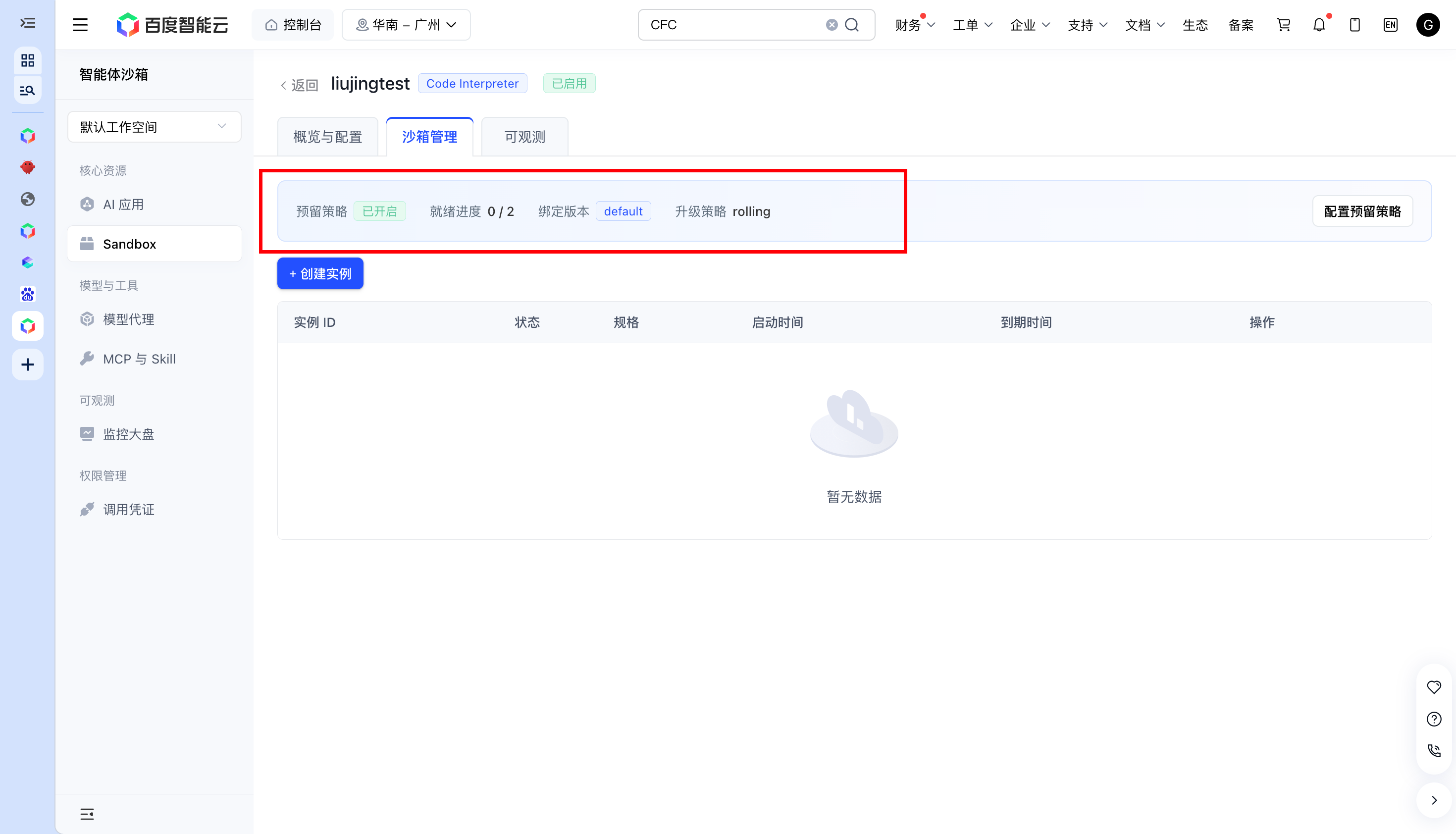Click the 百度智能云 logo
This screenshot has height=834, width=1456.
172,25
